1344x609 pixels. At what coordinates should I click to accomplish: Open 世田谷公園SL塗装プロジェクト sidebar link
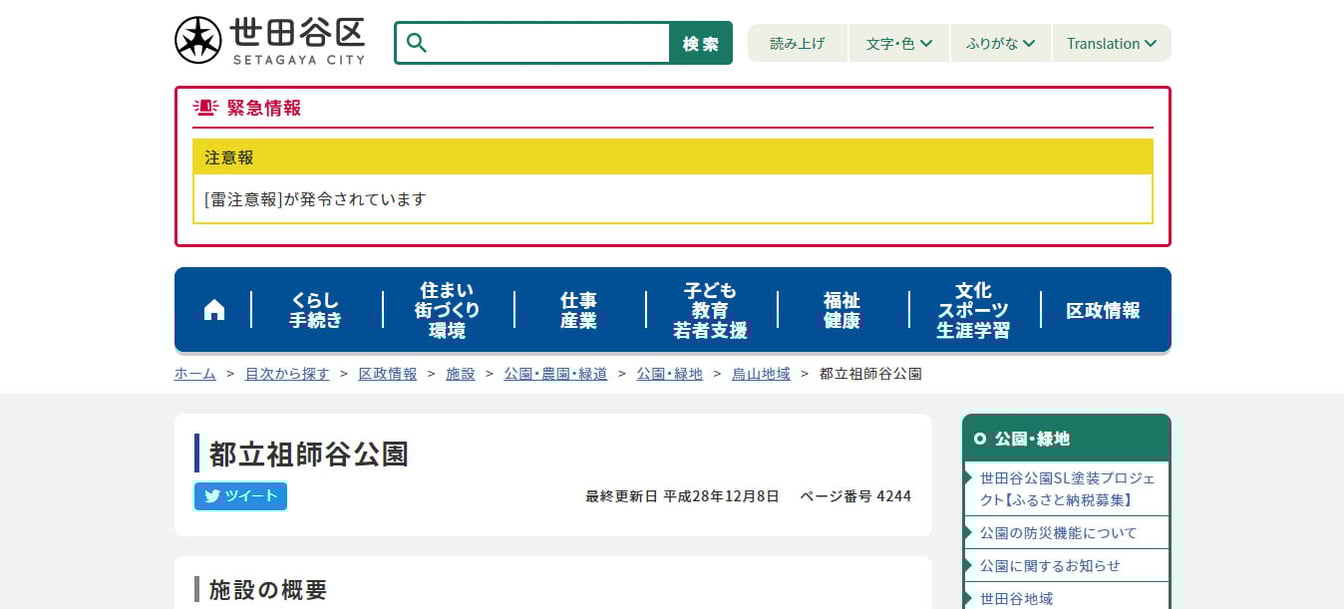point(1067,489)
